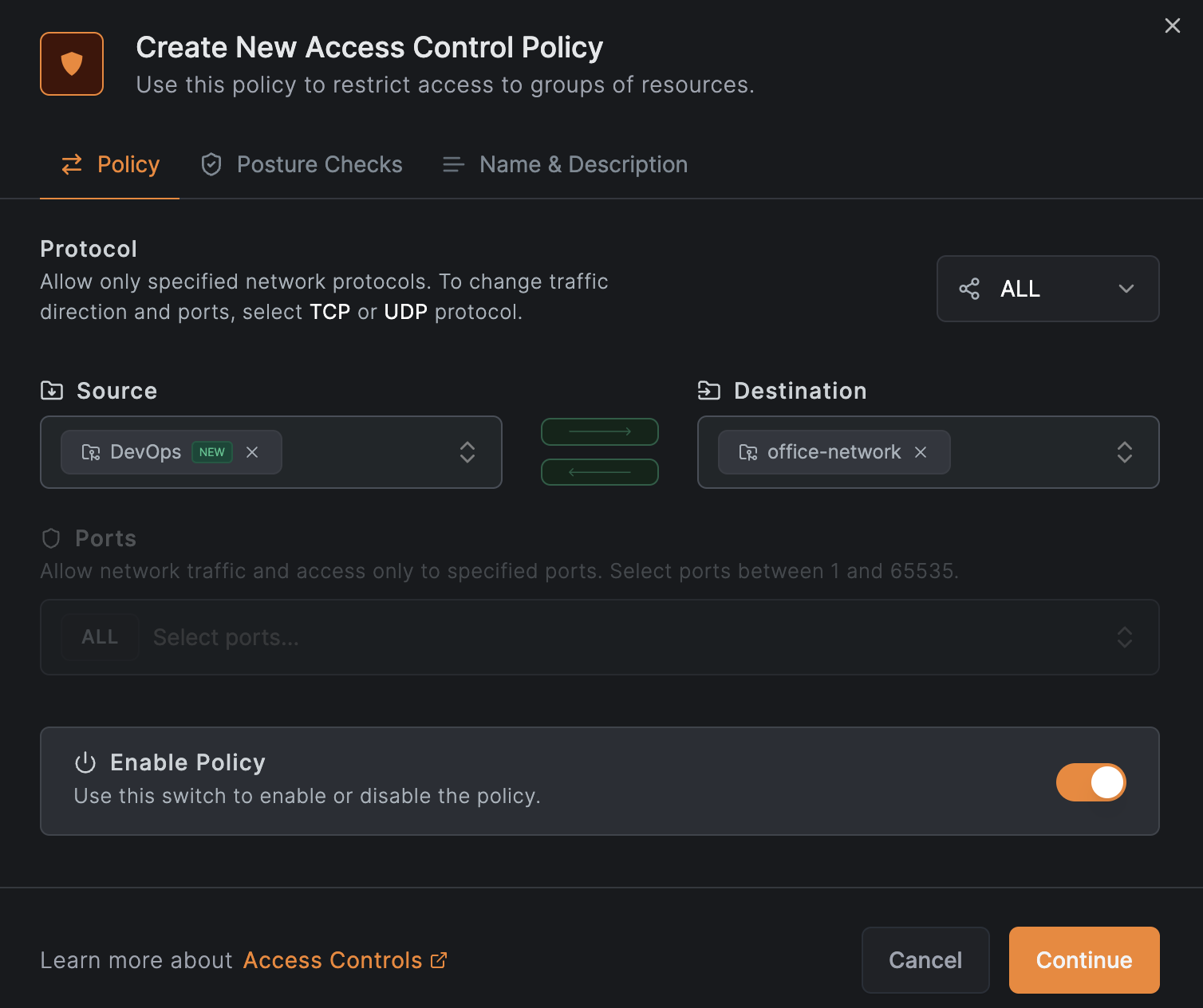Click the Destination folder icon
The width and height of the screenshot is (1203, 1008).
(x=708, y=391)
